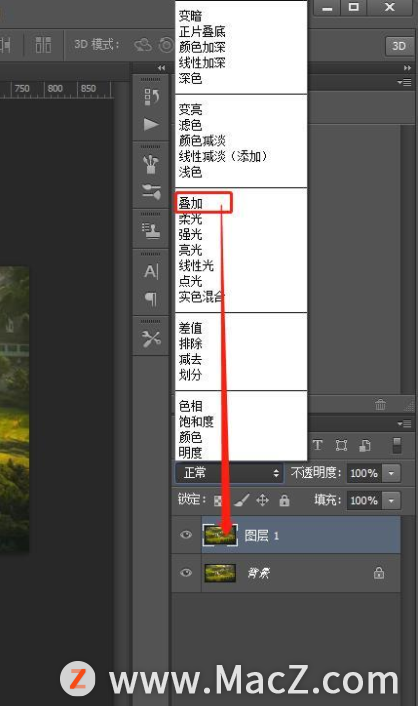
Task: Open the History panel icon
Action: click(151, 97)
